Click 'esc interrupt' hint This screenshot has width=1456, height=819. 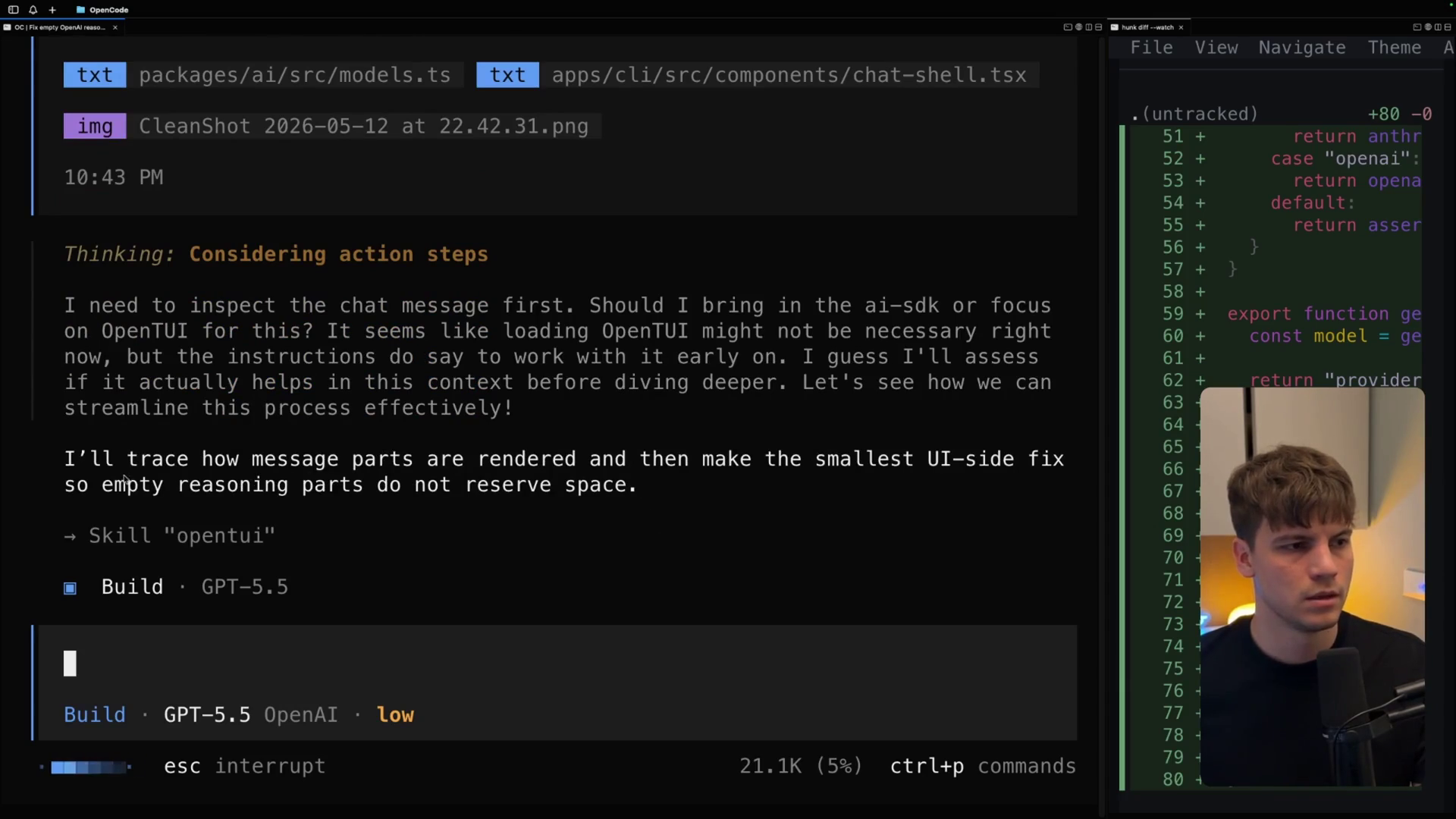pos(244,767)
